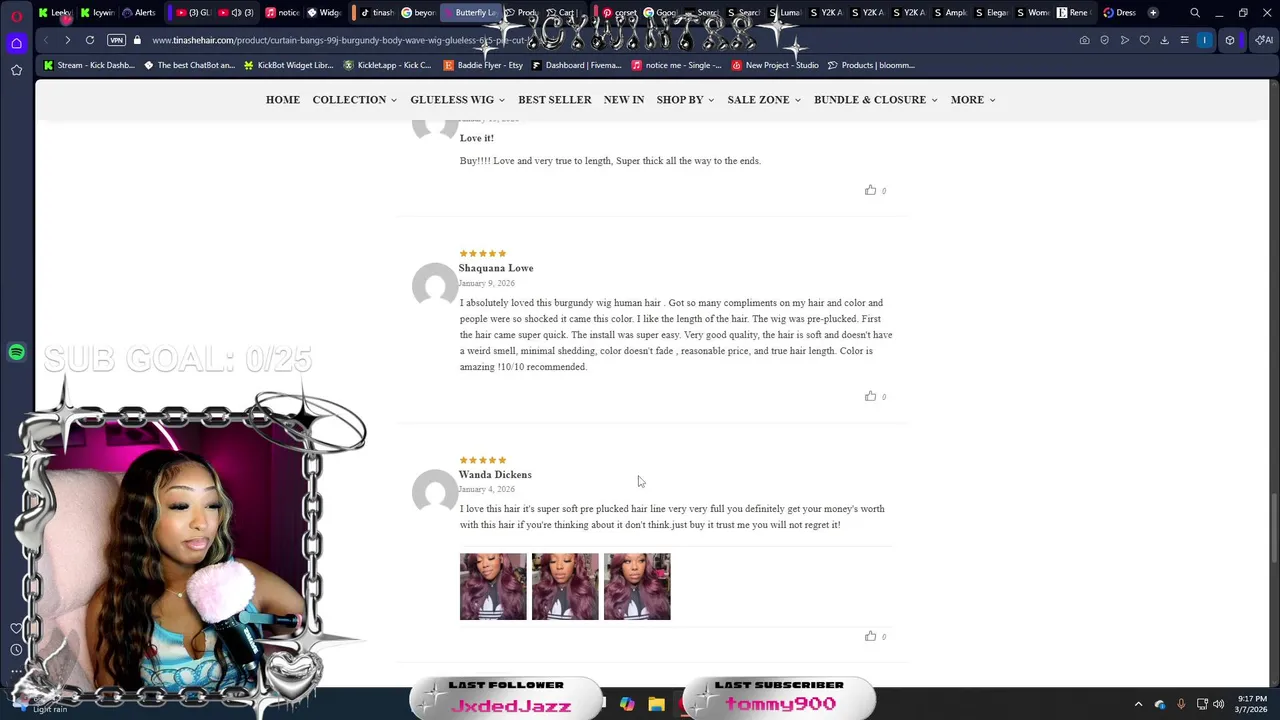Open The best ChatBot bookmark
This screenshot has width=1280, height=720.
189,65
